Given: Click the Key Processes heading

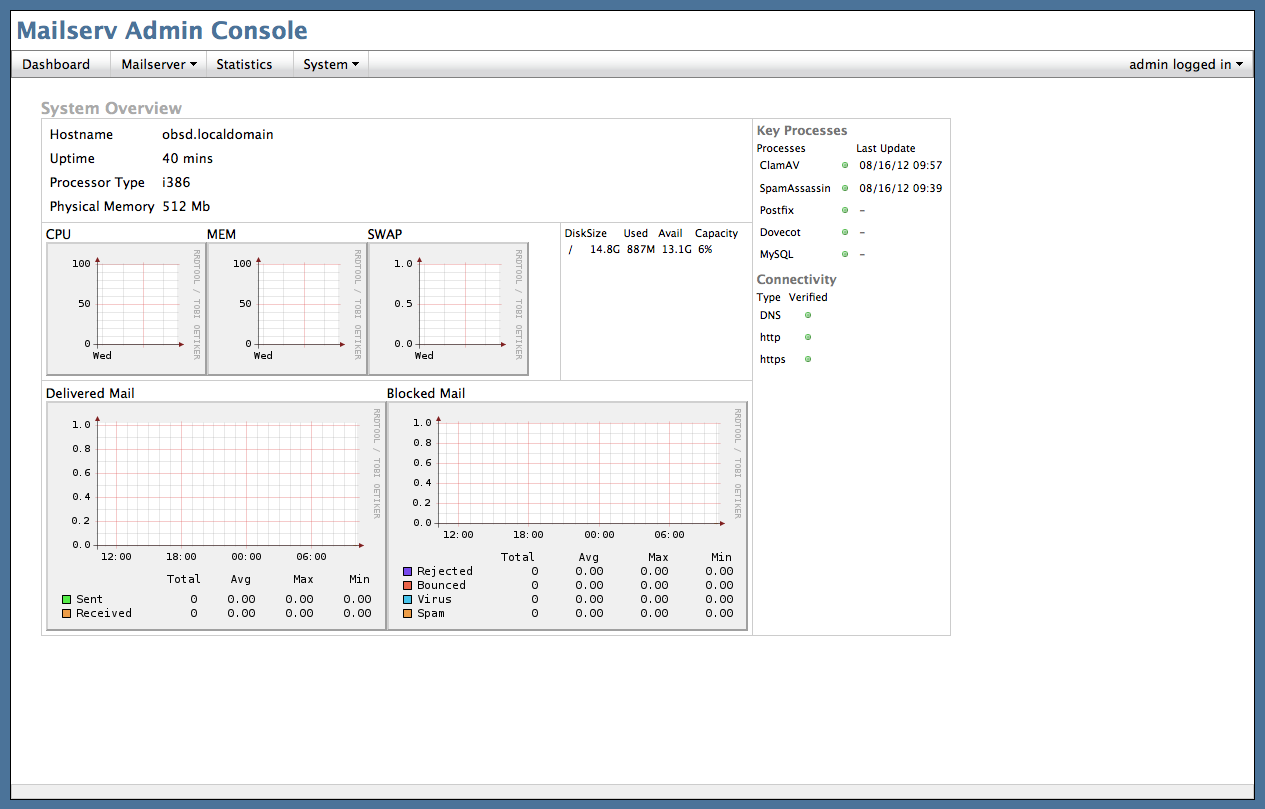Looking at the screenshot, I should tap(802, 130).
